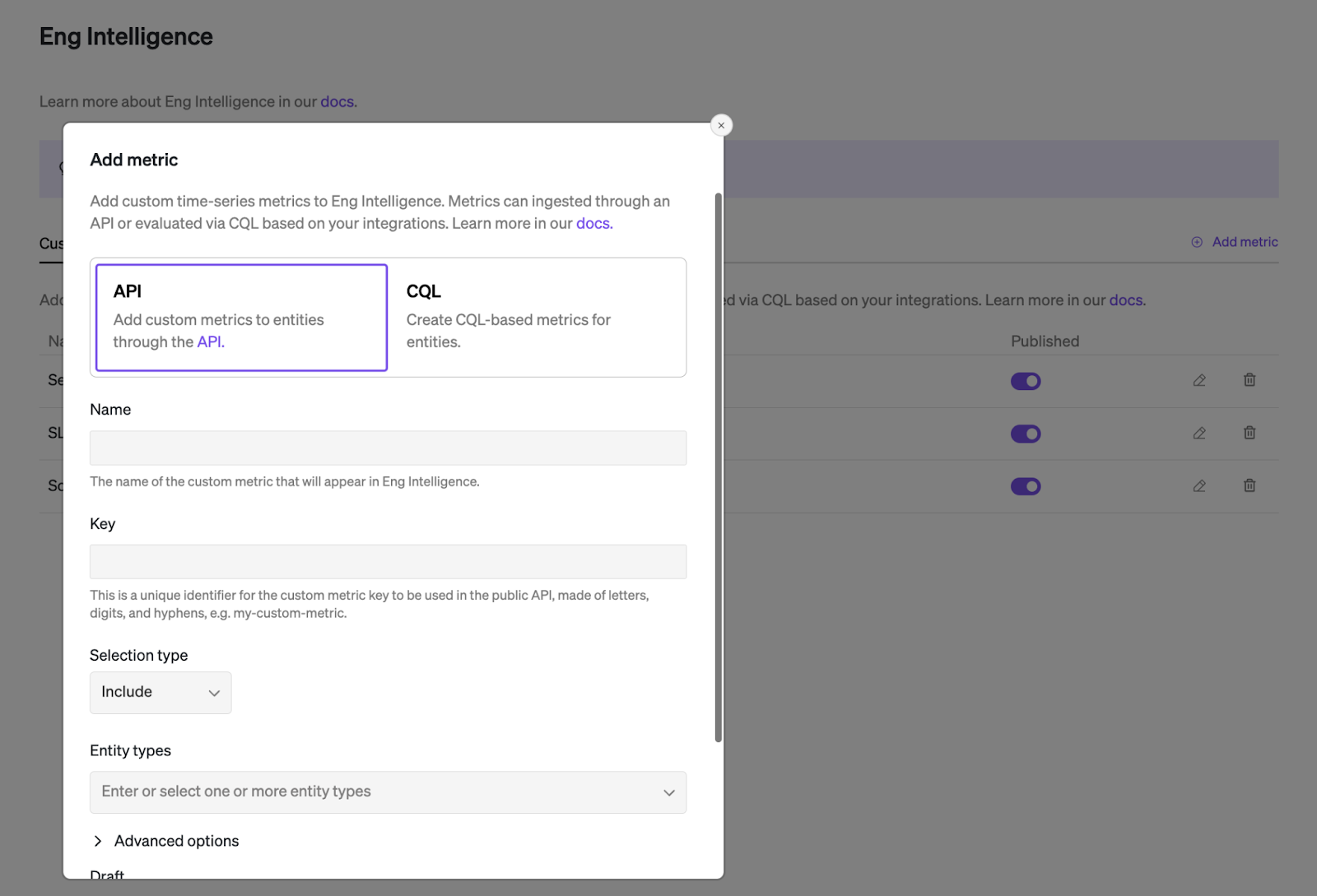
Task: Close the Add metric dialog
Action: (721, 126)
